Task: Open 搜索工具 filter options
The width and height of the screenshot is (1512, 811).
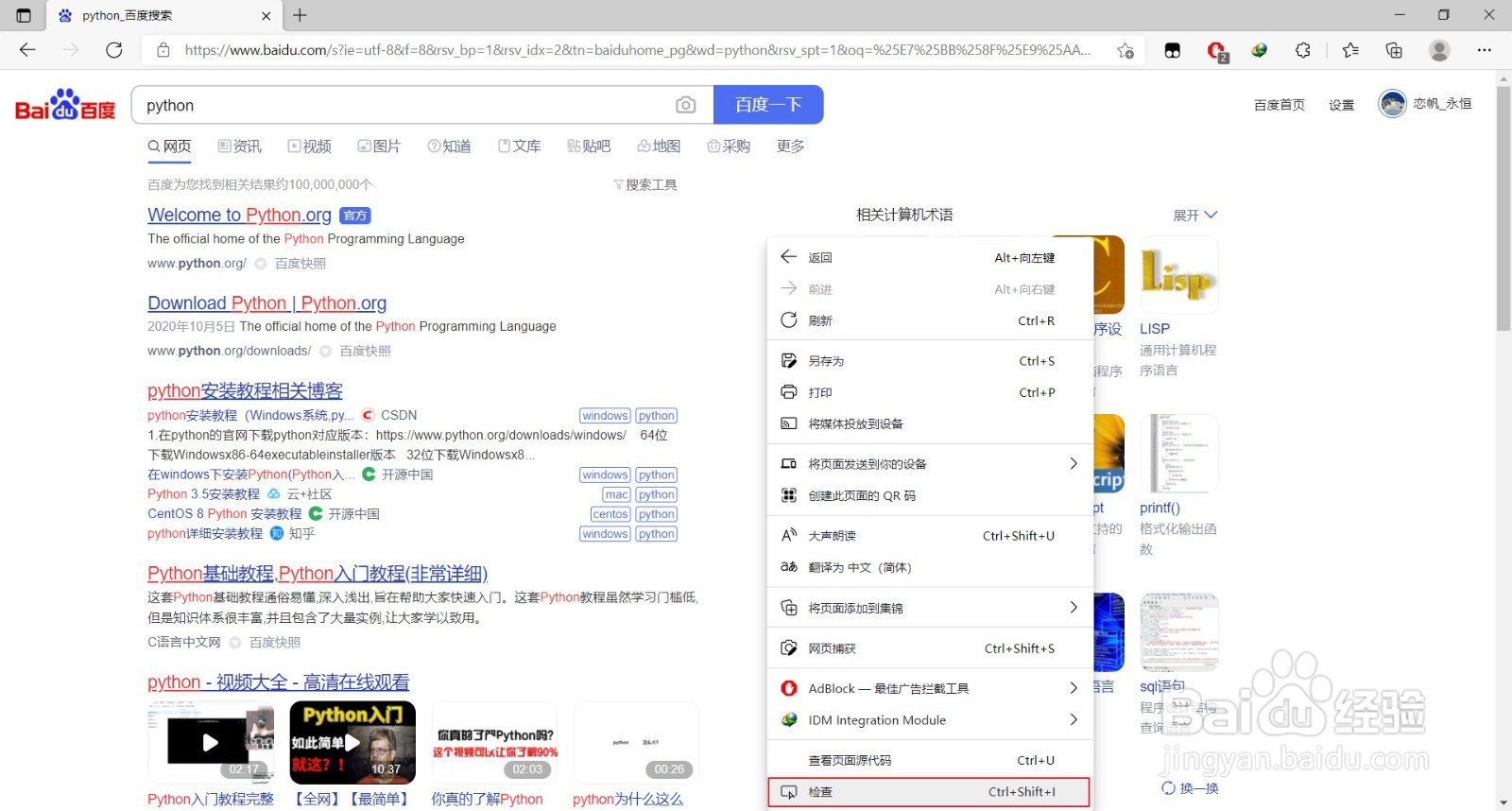Action: pyautogui.click(x=645, y=184)
